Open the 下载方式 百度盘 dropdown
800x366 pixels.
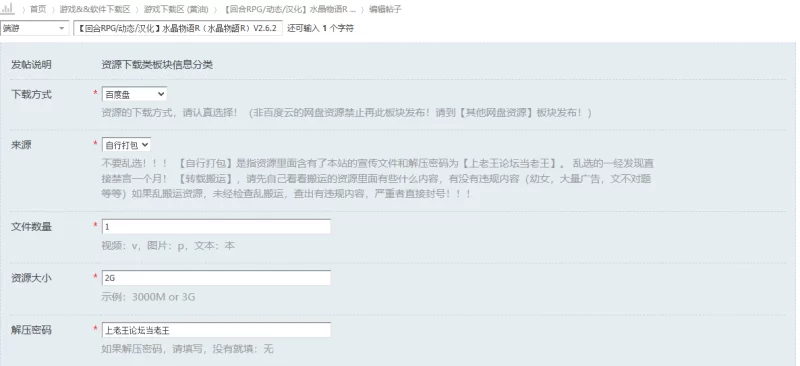pyautogui.click(x=134, y=94)
